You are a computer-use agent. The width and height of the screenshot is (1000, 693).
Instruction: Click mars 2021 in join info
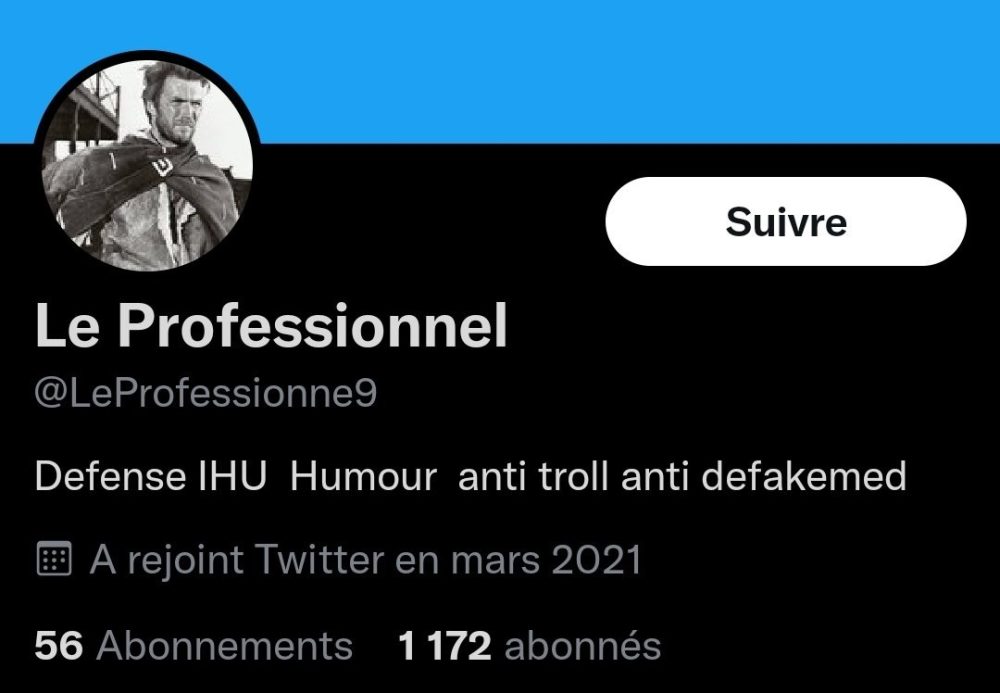click(x=546, y=560)
